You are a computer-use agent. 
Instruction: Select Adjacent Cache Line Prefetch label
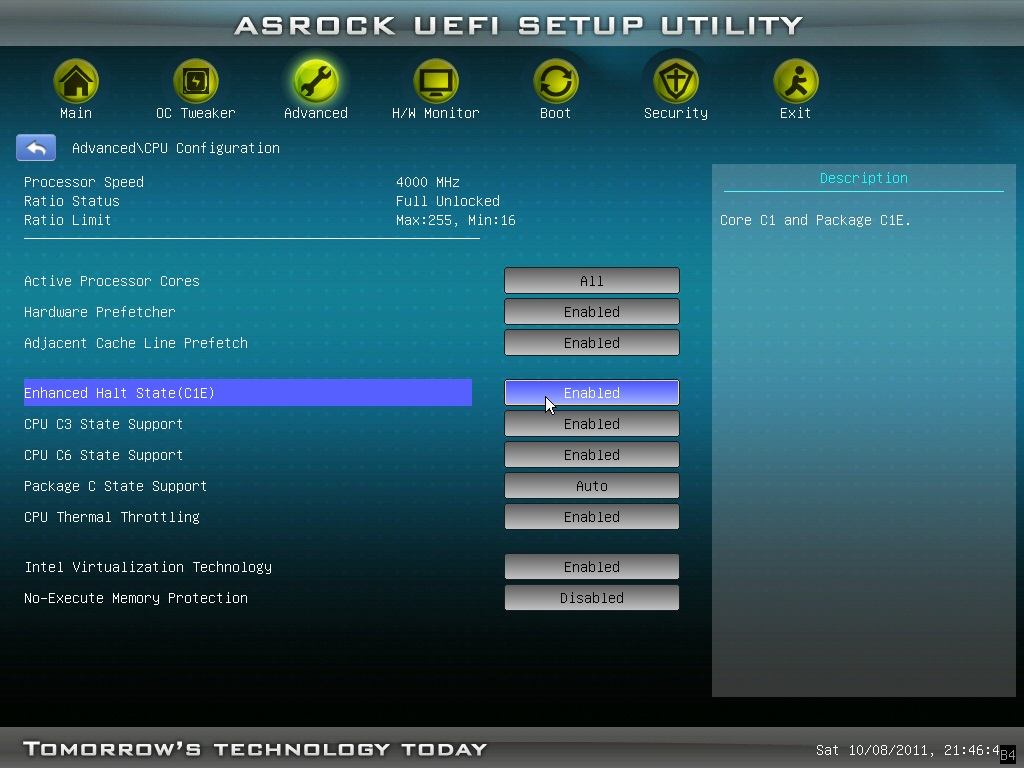[x=136, y=343]
